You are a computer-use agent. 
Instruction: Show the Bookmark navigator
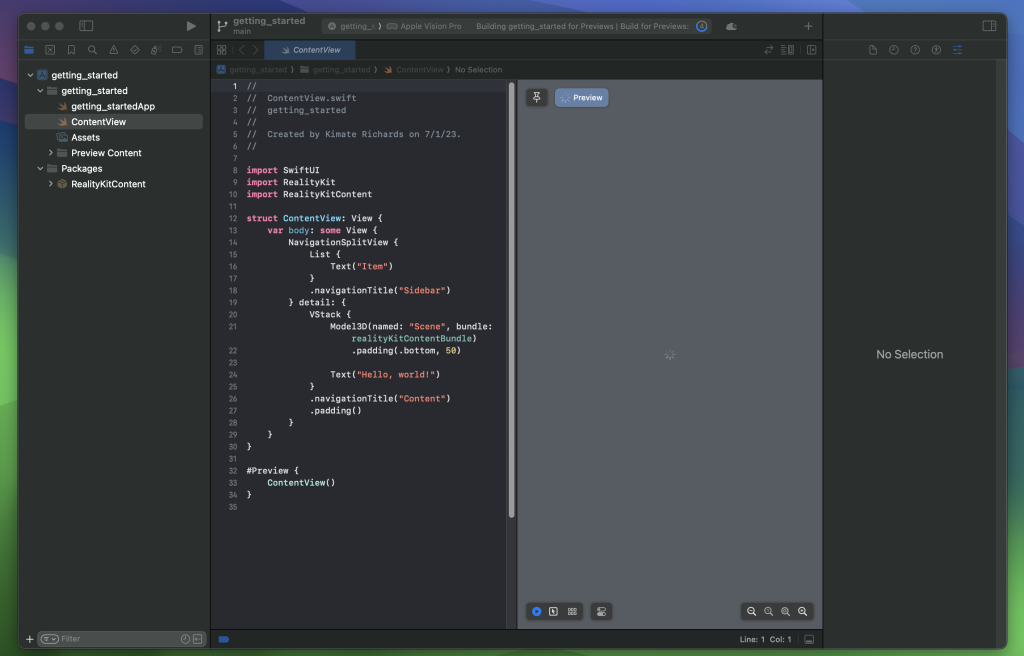tap(71, 50)
